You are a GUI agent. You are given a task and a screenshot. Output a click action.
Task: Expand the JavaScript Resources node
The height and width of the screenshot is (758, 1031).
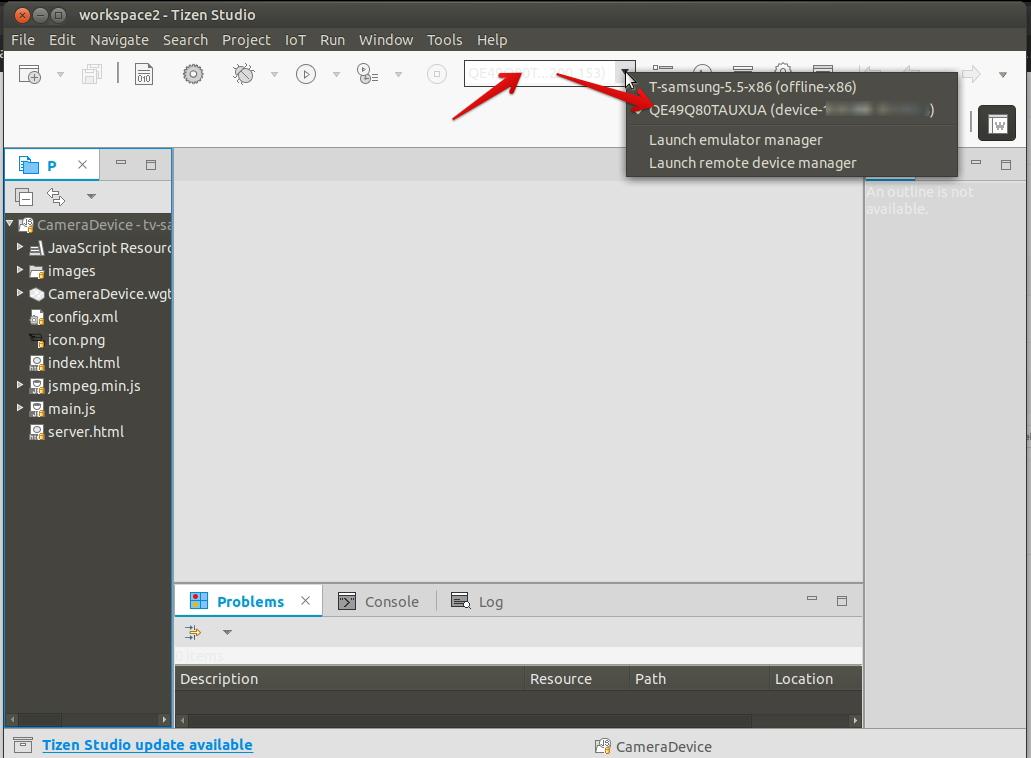[20, 247]
